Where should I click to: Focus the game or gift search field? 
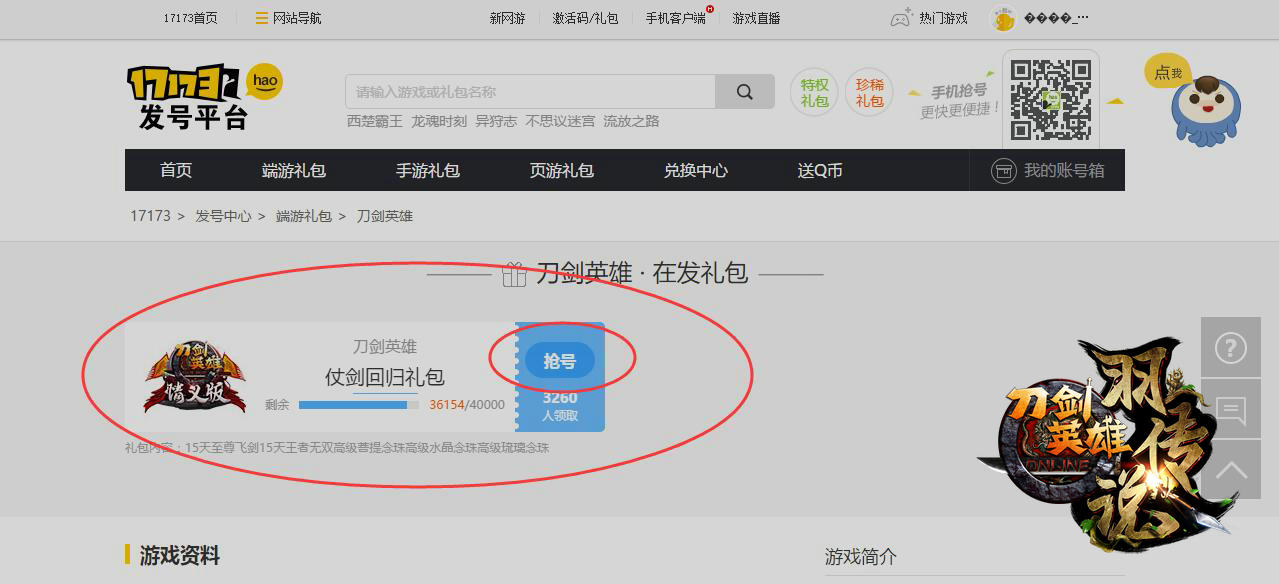pos(530,91)
